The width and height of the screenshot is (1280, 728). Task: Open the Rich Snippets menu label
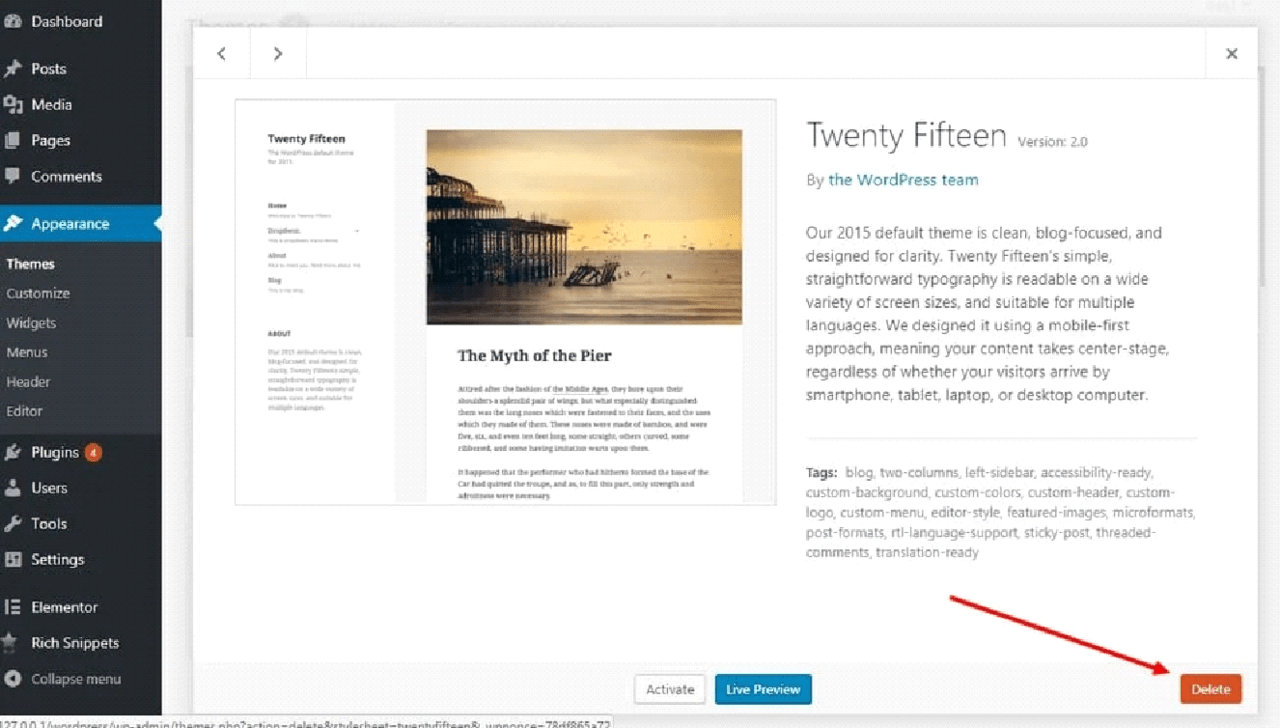(x=75, y=643)
